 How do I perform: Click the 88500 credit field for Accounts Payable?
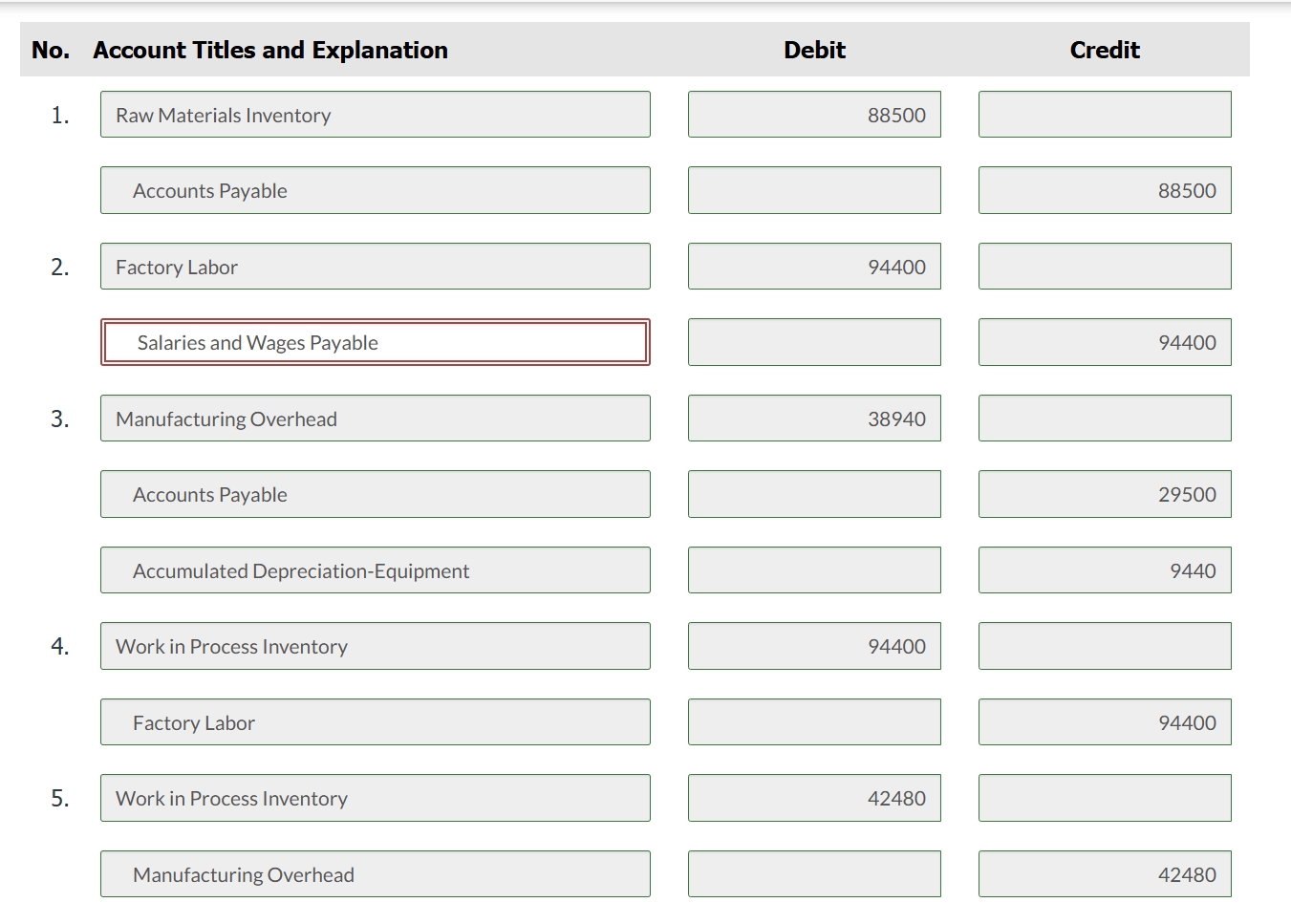click(1105, 190)
